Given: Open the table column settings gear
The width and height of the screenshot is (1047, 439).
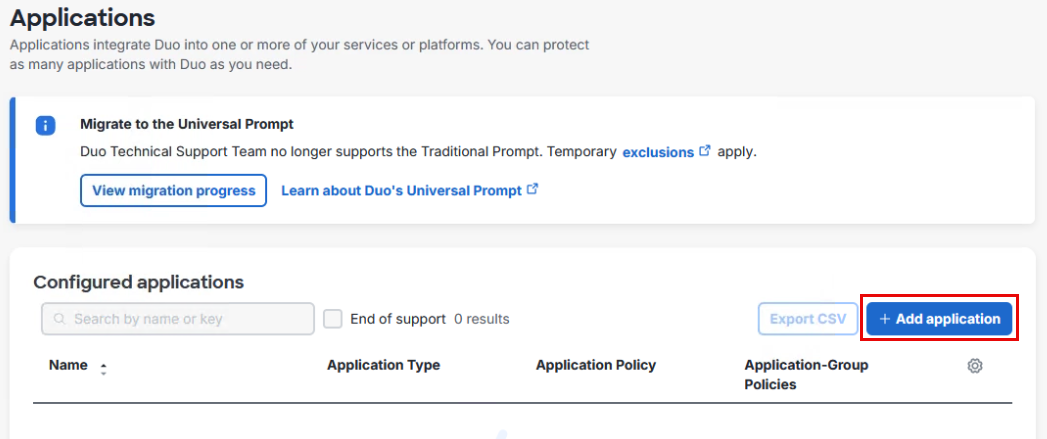Looking at the screenshot, I should click(x=975, y=366).
